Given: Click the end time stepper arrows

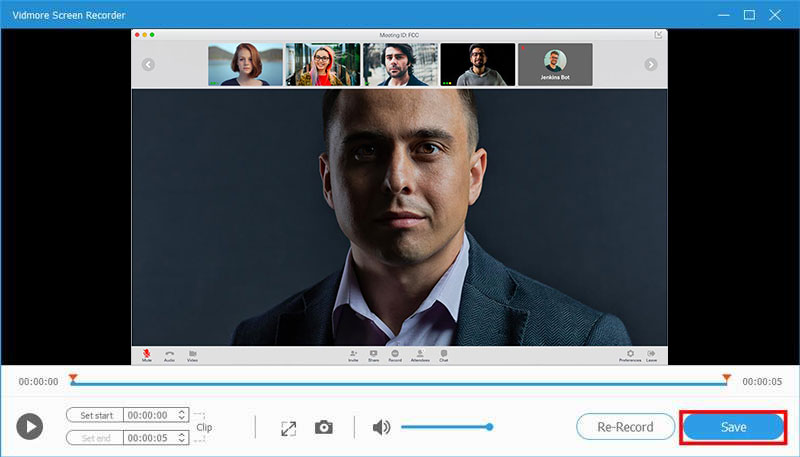Looking at the screenshot, I should [x=181, y=437].
